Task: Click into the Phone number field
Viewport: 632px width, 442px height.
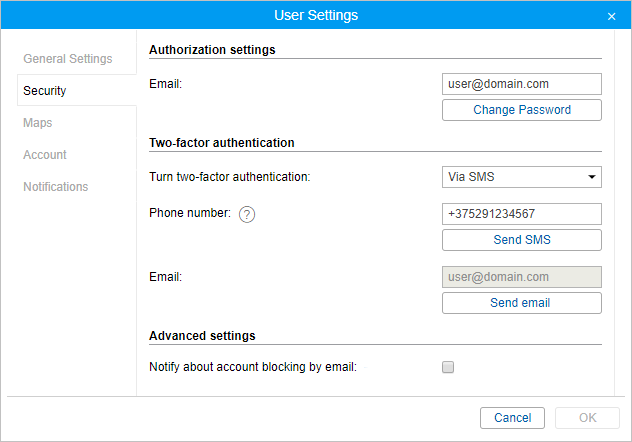Action: [x=521, y=214]
